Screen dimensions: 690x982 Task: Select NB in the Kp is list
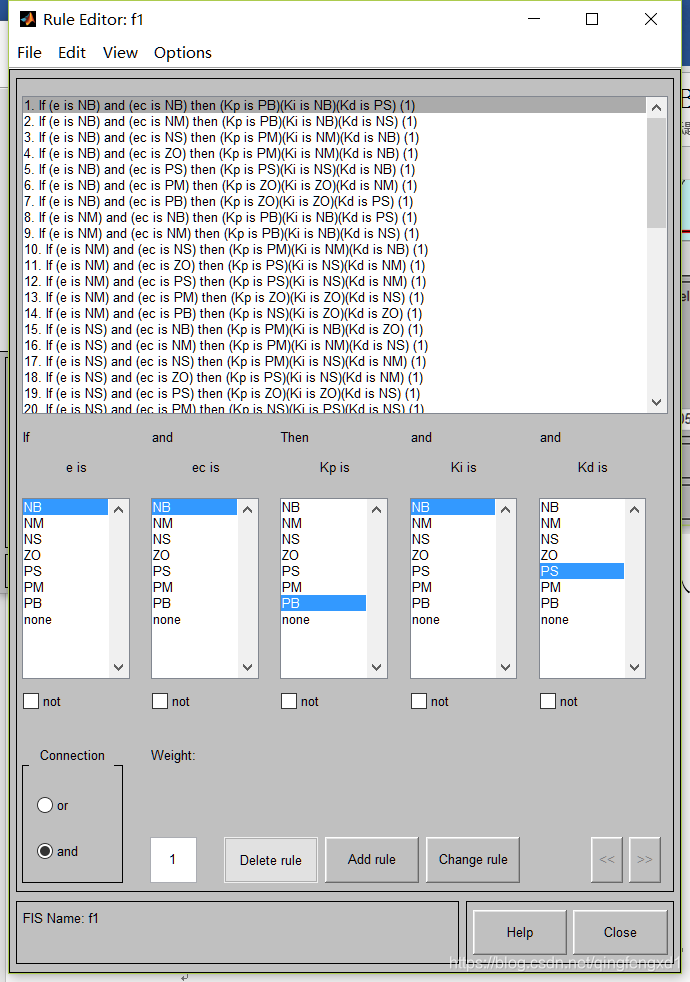[x=323, y=507]
